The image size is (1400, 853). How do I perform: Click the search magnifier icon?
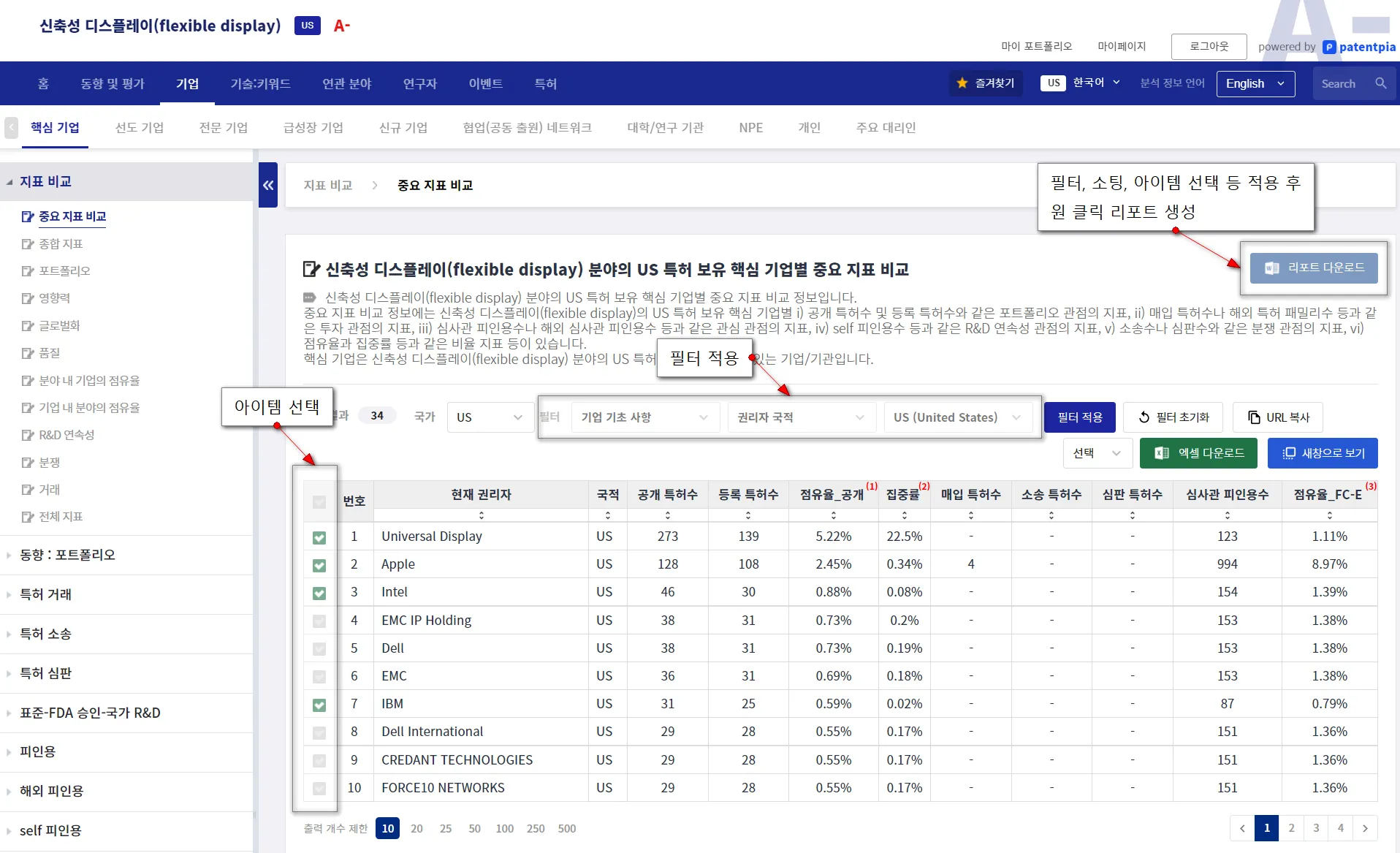(x=1380, y=83)
